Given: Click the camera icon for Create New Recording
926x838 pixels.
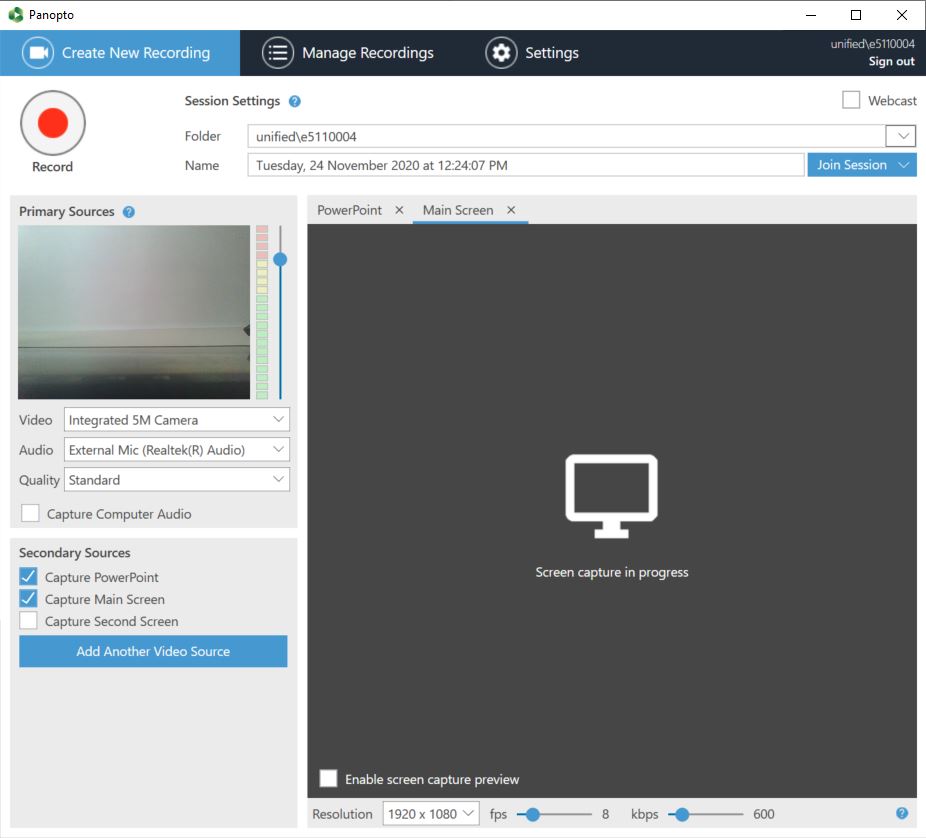Looking at the screenshot, I should pyautogui.click(x=38, y=53).
